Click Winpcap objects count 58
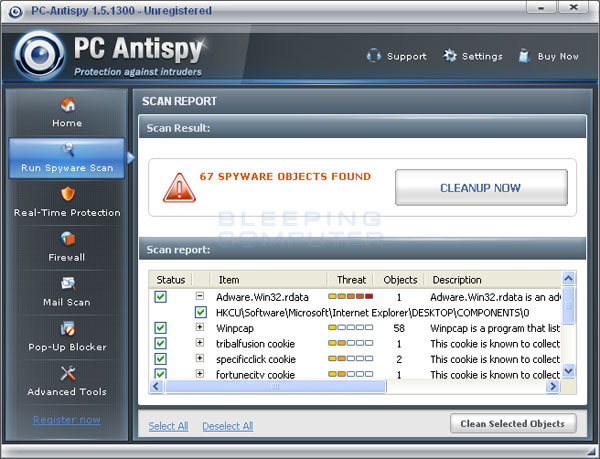Image resolution: width=600 pixels, height=459 pixels. [x=399, y=328]
